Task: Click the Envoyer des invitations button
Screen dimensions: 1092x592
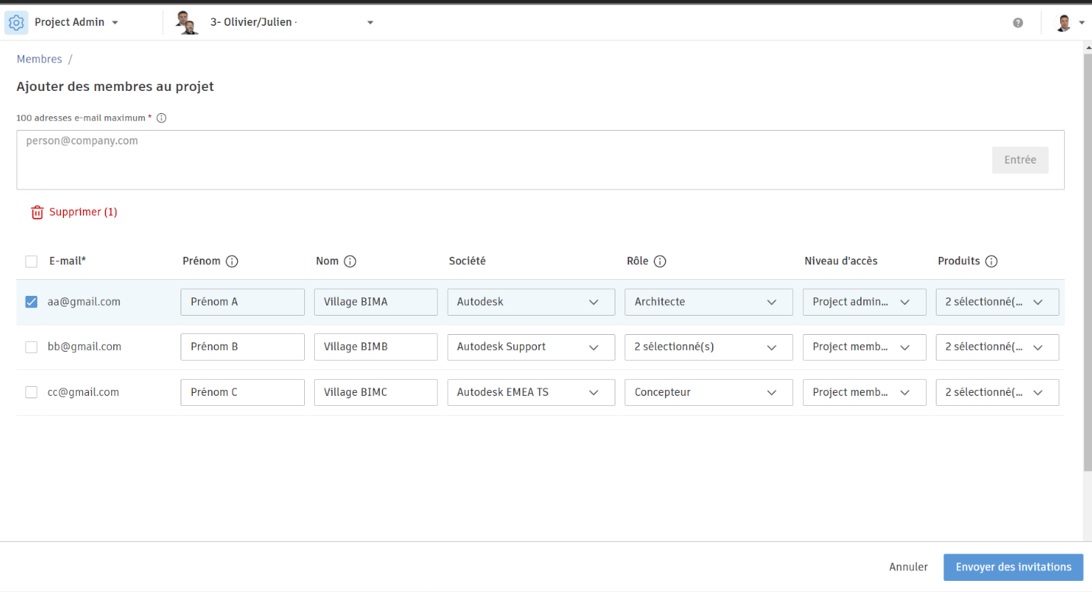Action: pos(1012,566)
